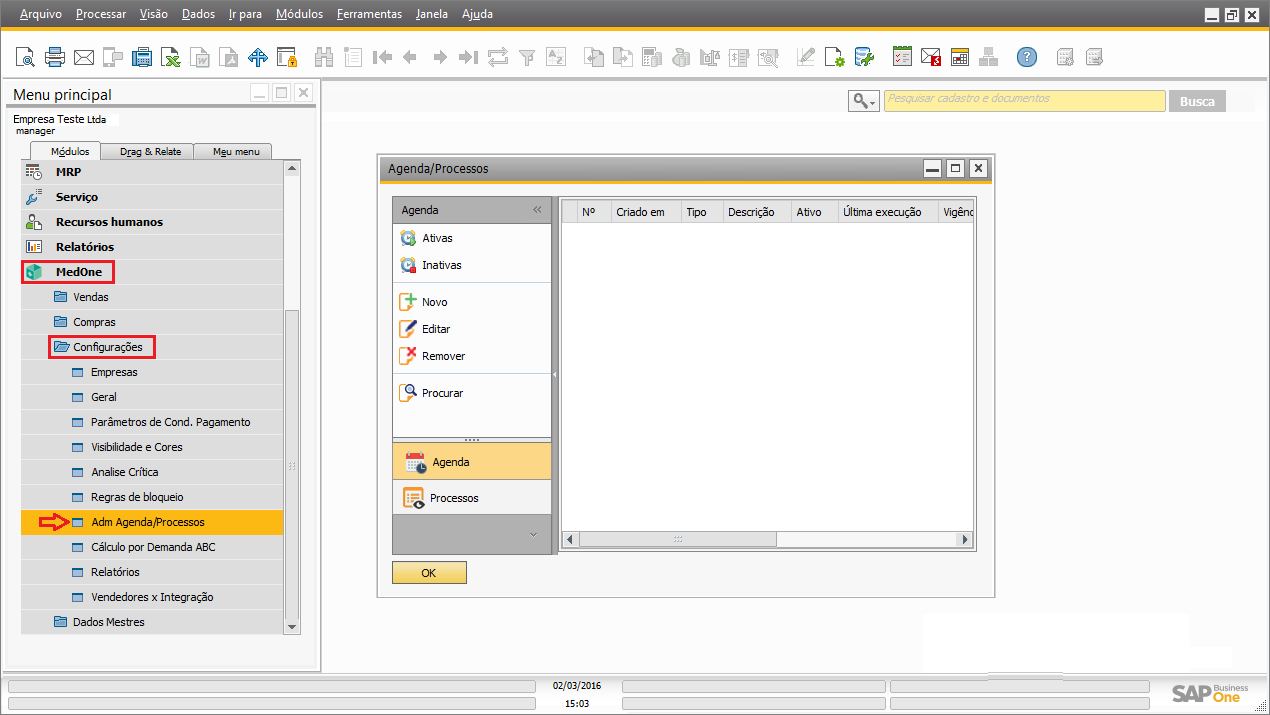Screen dimensions: 1270x715
Task: Open the Processar menu
Action: tap(101, 14)
